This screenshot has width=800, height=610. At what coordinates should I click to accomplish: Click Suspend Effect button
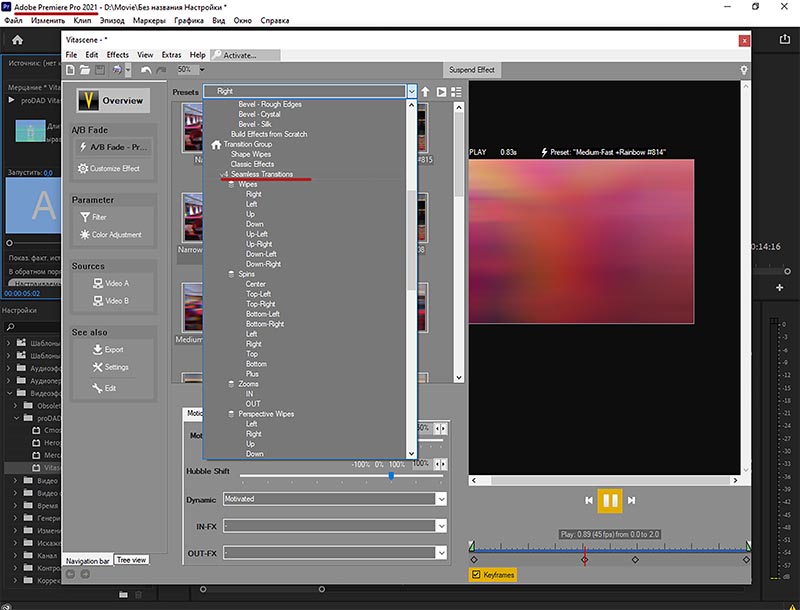coord(472,70)
